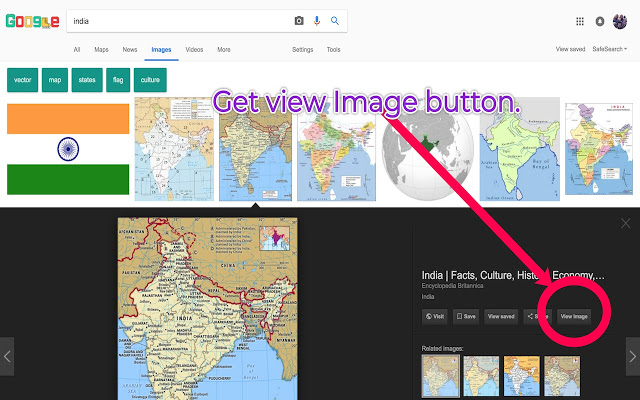Open the green India map with Bay of Bengal
The image size is (640, 400).
[x=520, y=149]
